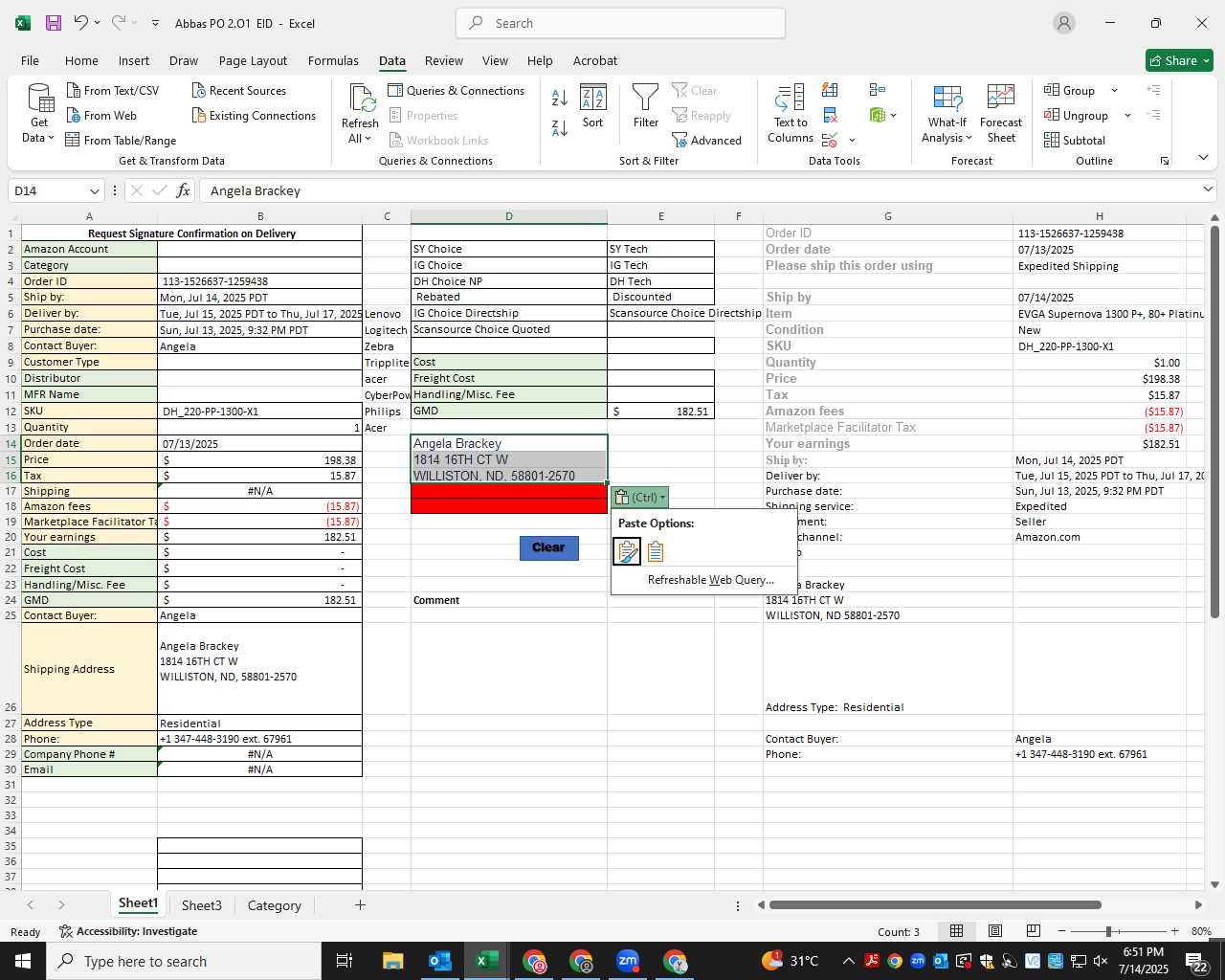Viewport: 1225px width, 980px height.
Task: Switch to Page Layout tab
Action: 253,60
